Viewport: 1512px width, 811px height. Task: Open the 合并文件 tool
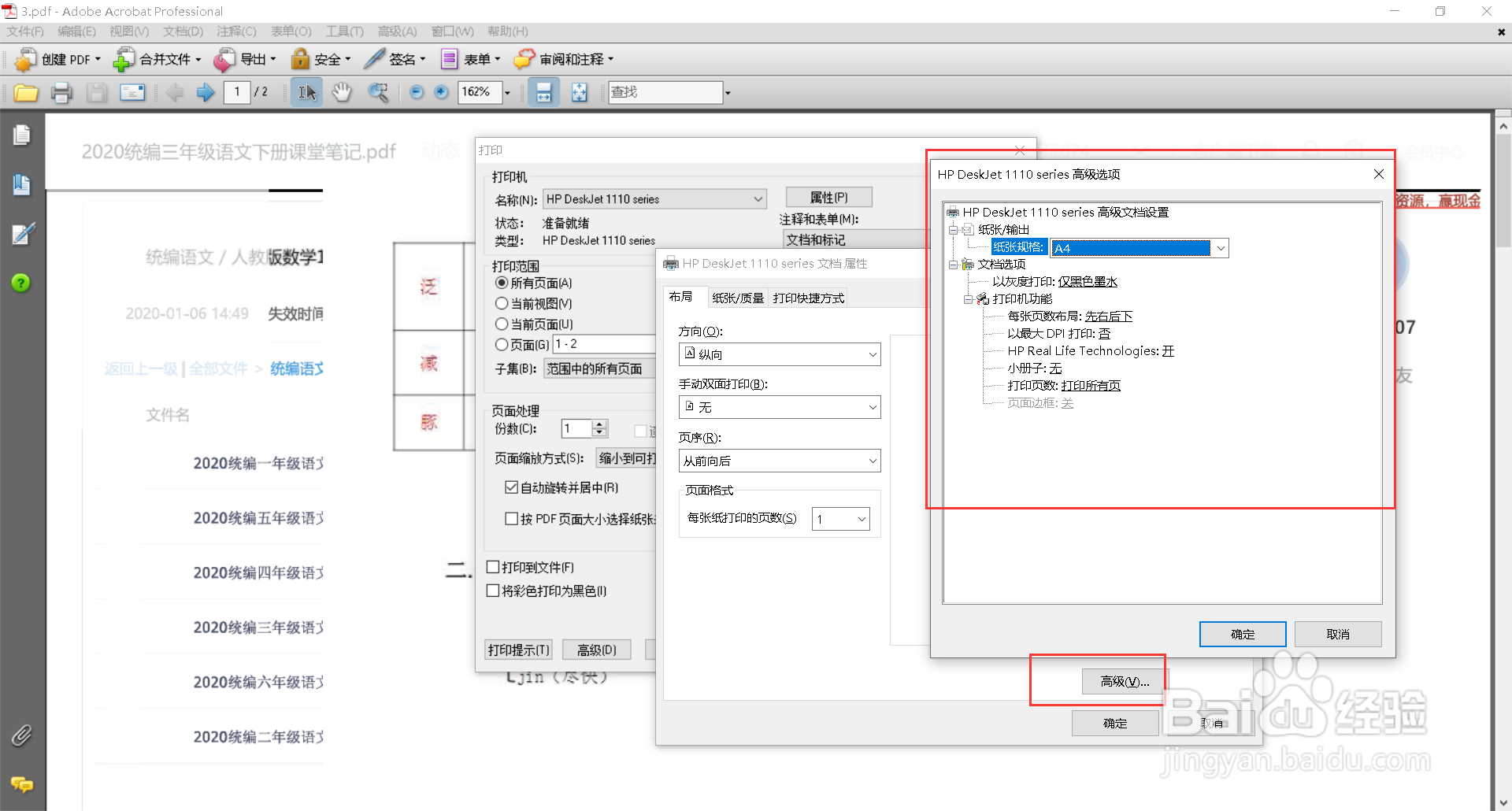(x=156, y=59)
